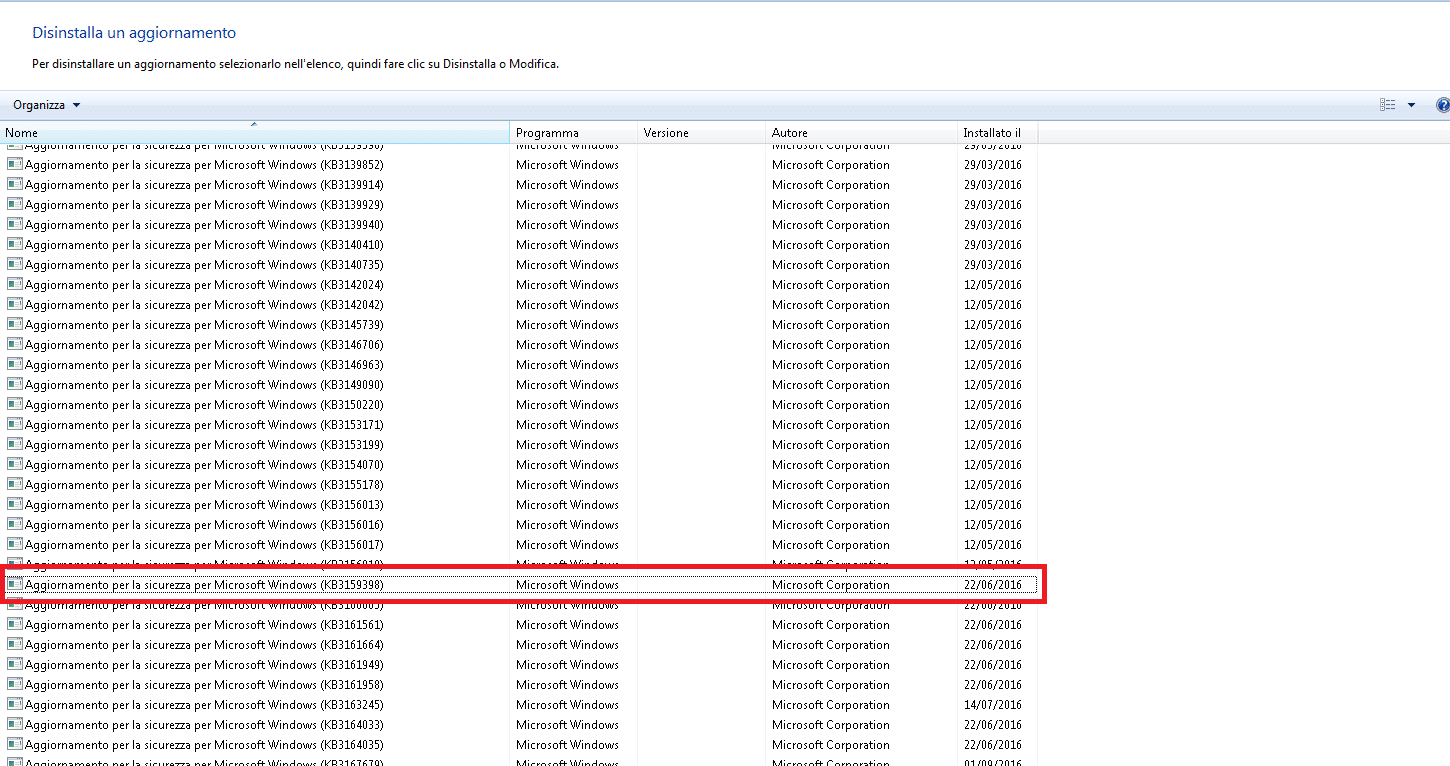Sort by Autore column header
Screen dimensions: 1450x766
point(862,133)
